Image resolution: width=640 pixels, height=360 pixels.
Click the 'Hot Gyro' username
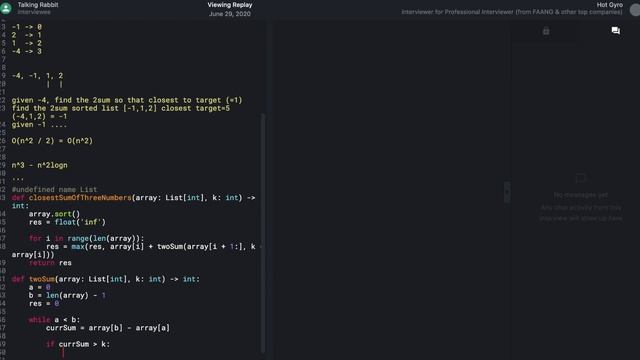coord(609,5)
